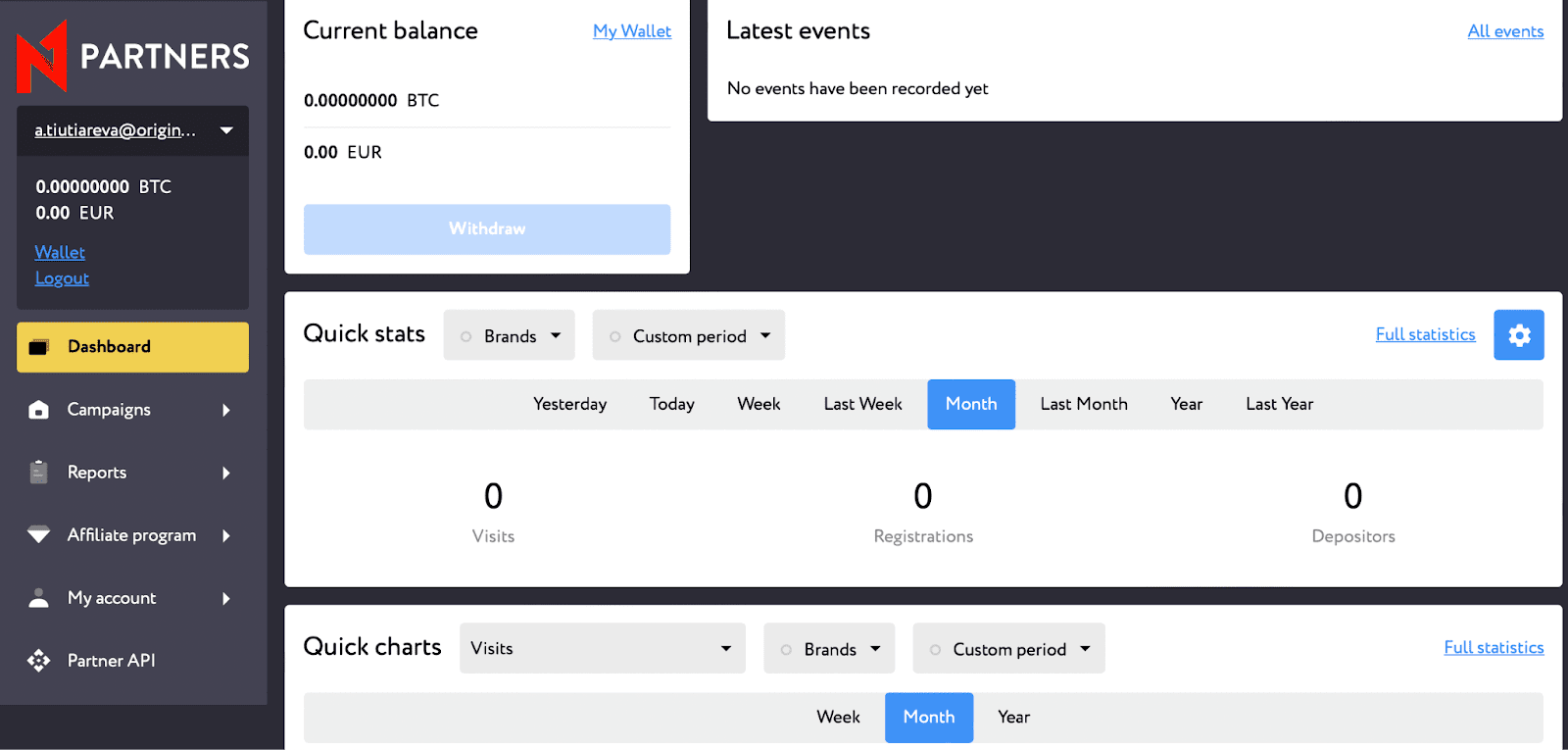
Task: Open the Brands dropdown in Quick stats
Action: tap(510, 335)
